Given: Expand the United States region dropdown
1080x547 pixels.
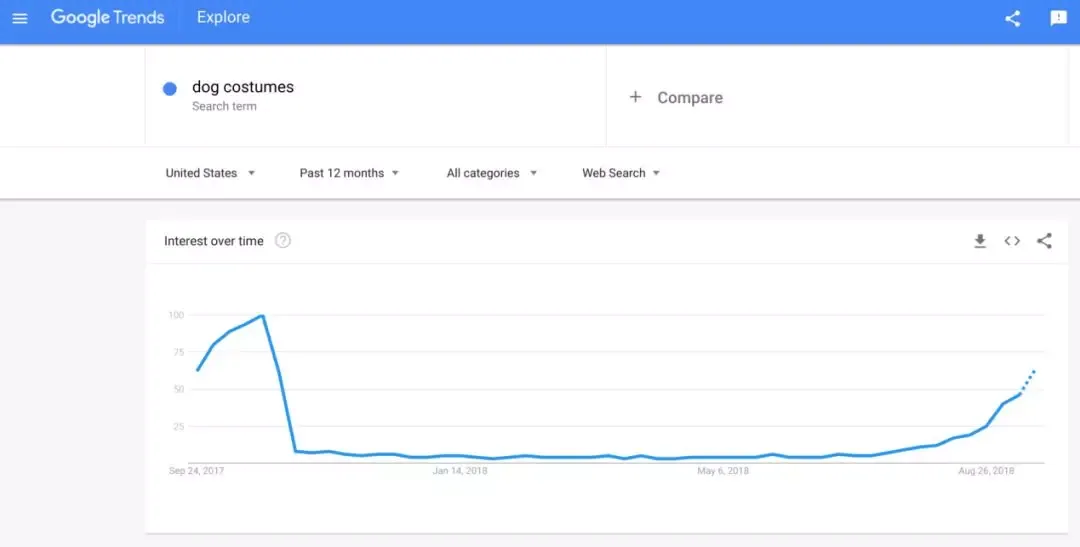Looking at the screenshot, I should (210, 173).
